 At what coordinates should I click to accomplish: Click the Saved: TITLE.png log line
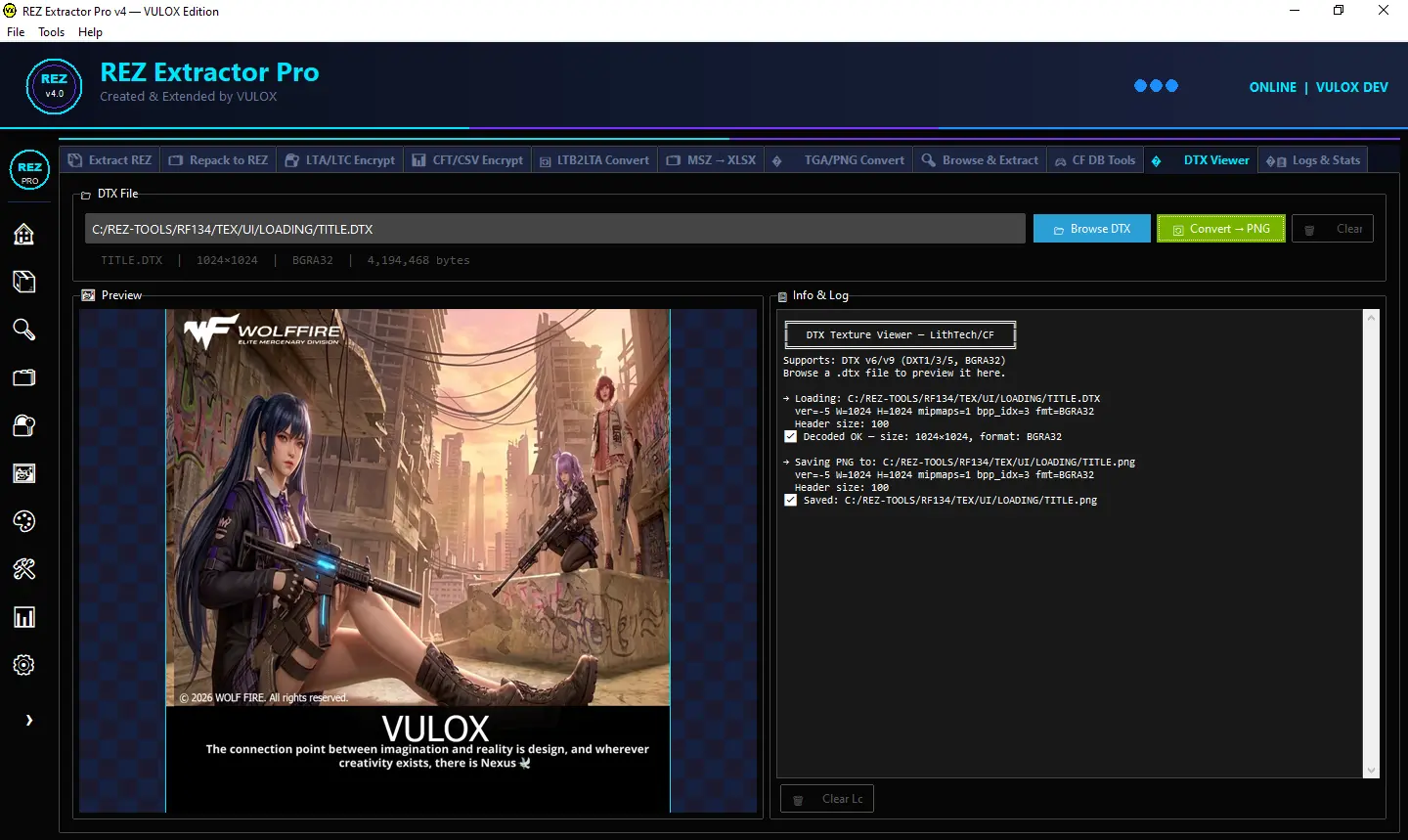pos(941,501)
